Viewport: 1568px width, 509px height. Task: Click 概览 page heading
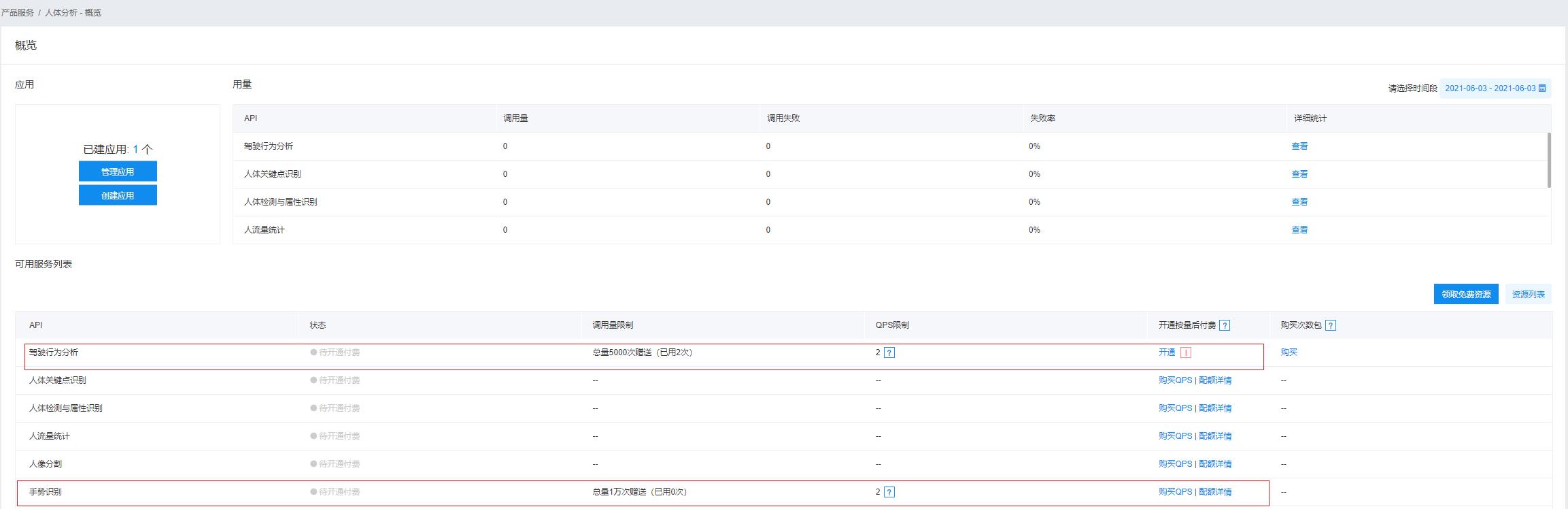(x=26, y=45)
